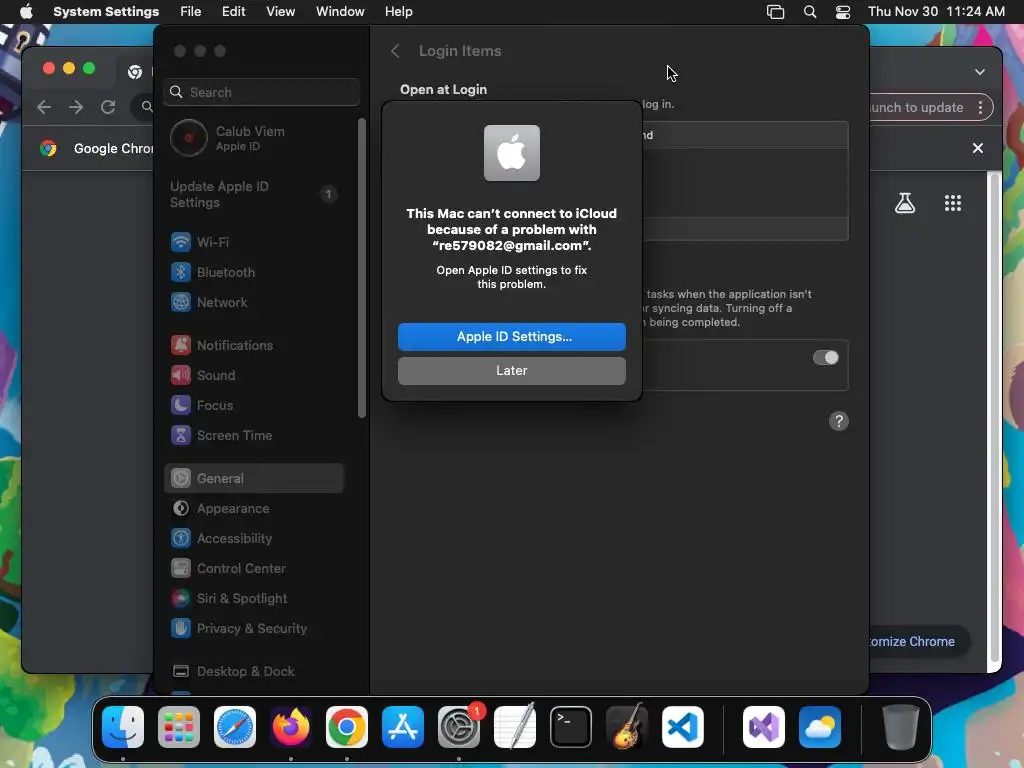Open Finder from the Dock
The height and width of the screenshot is (768, 1024).
(123, 727)
